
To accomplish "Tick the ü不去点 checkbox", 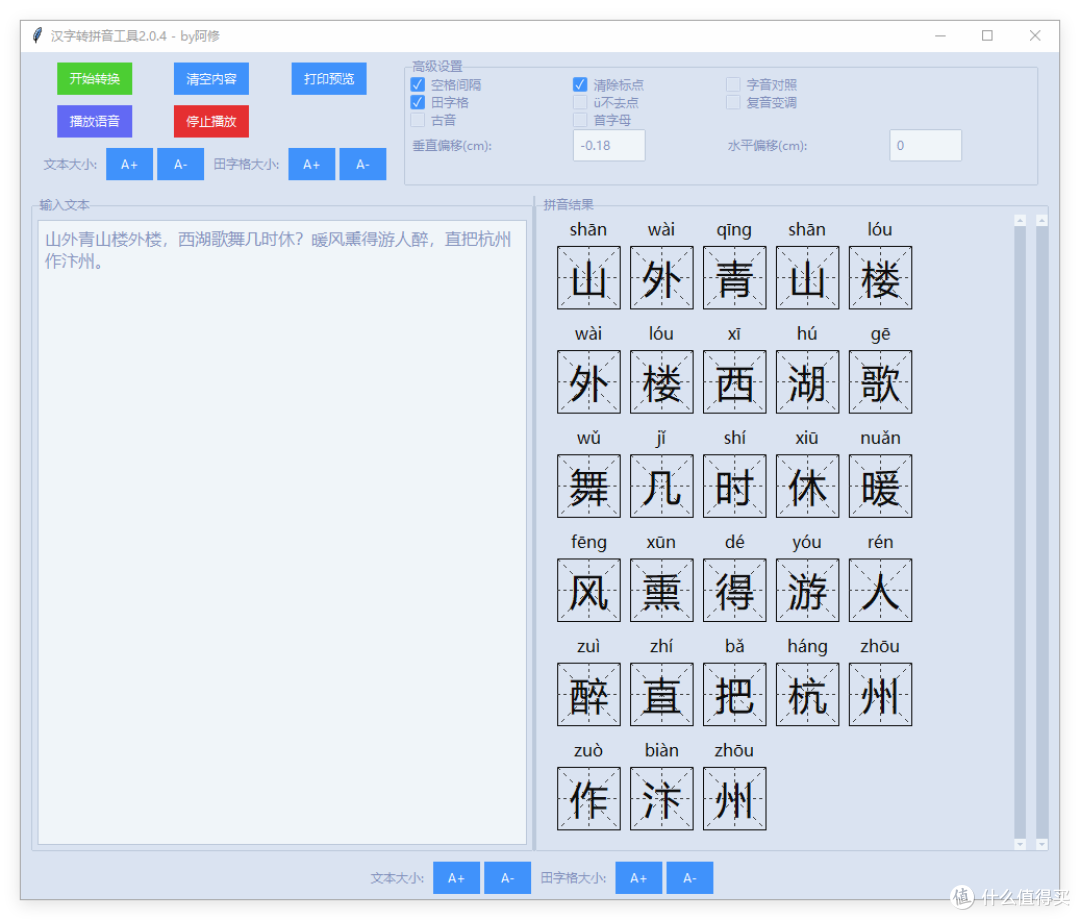I will [x=580, y=103].
